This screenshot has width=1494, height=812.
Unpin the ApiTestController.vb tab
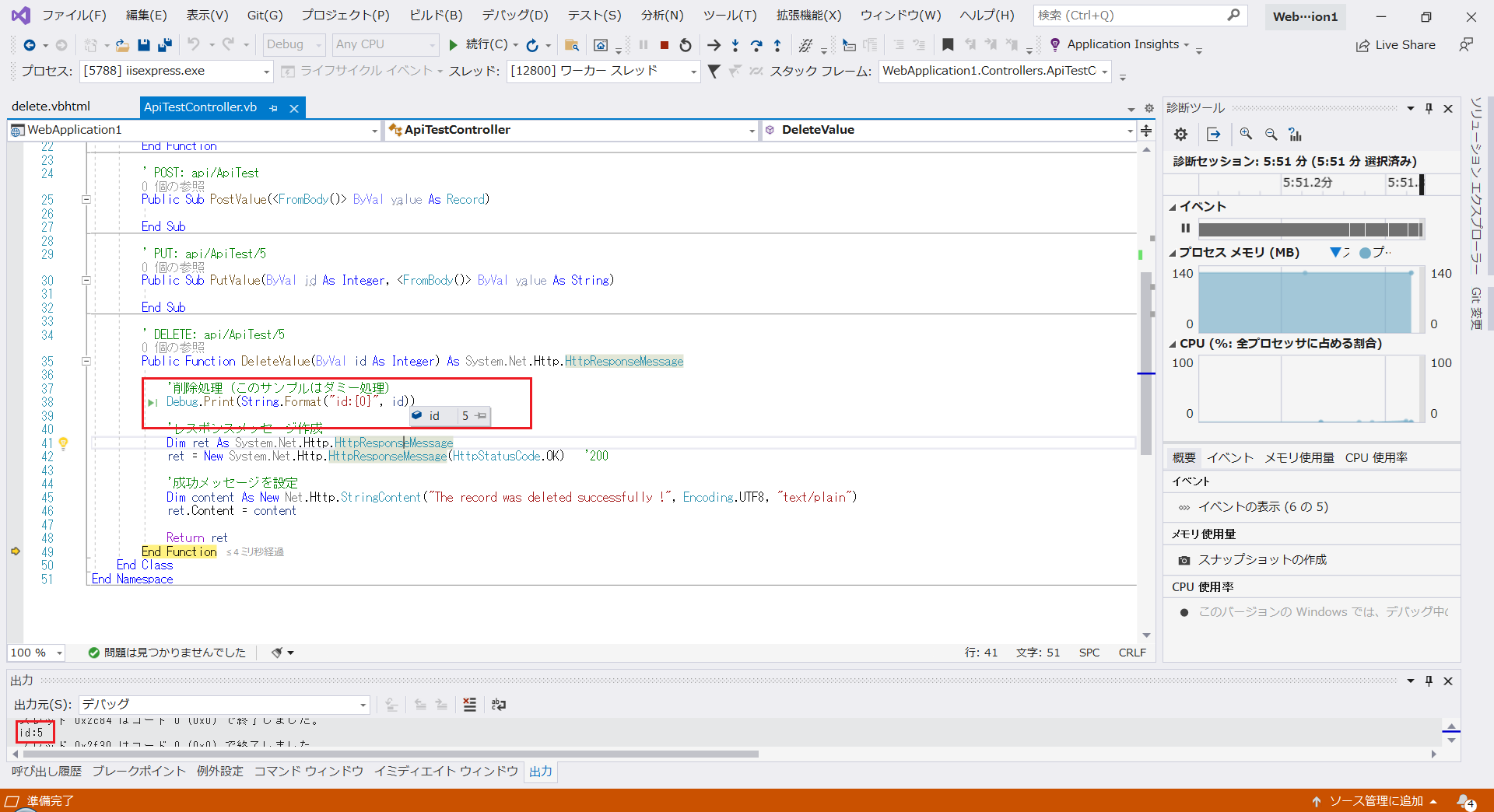pyautogui.click(x=273, y=107)
